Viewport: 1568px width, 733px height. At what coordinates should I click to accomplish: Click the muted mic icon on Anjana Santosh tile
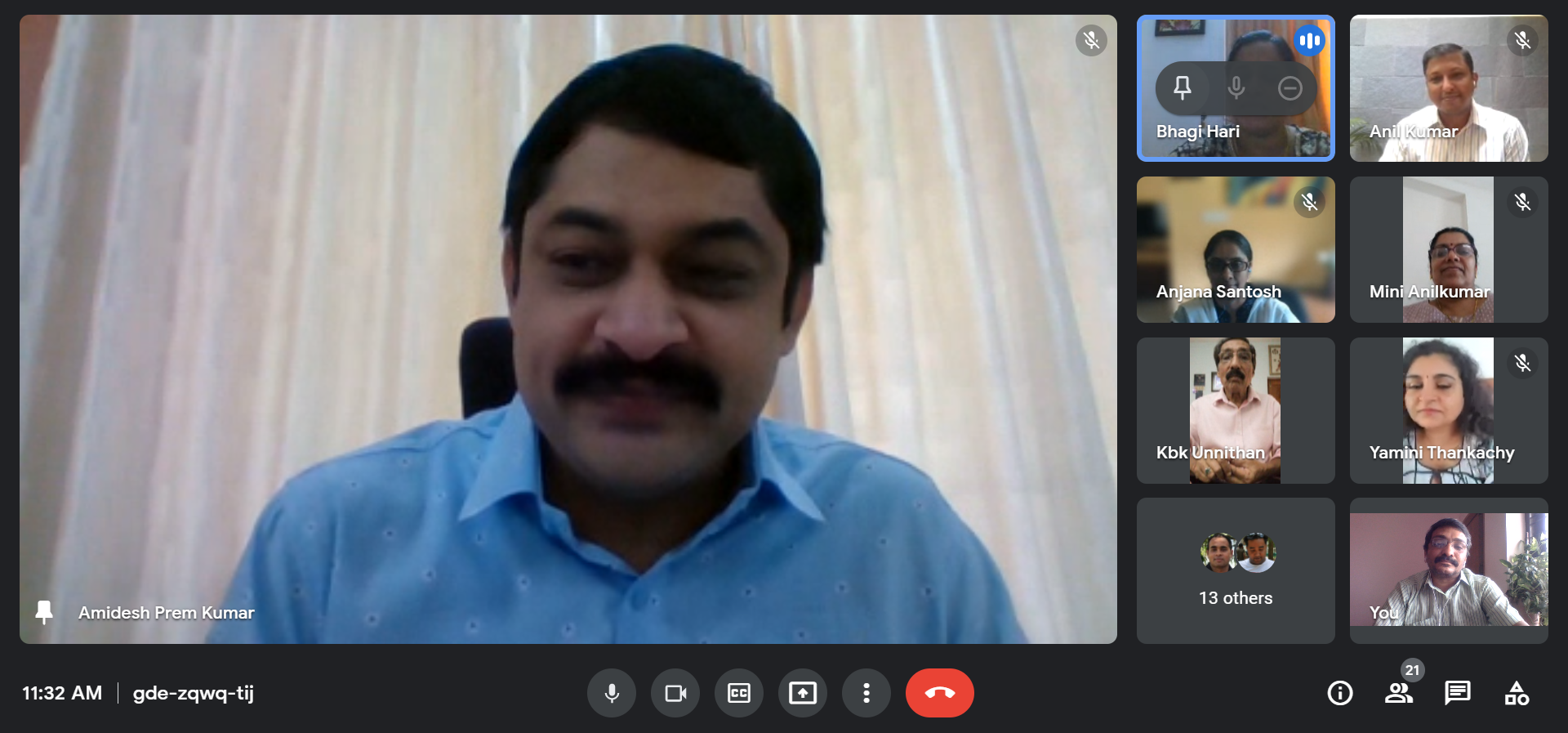(x=1310, y=202)
